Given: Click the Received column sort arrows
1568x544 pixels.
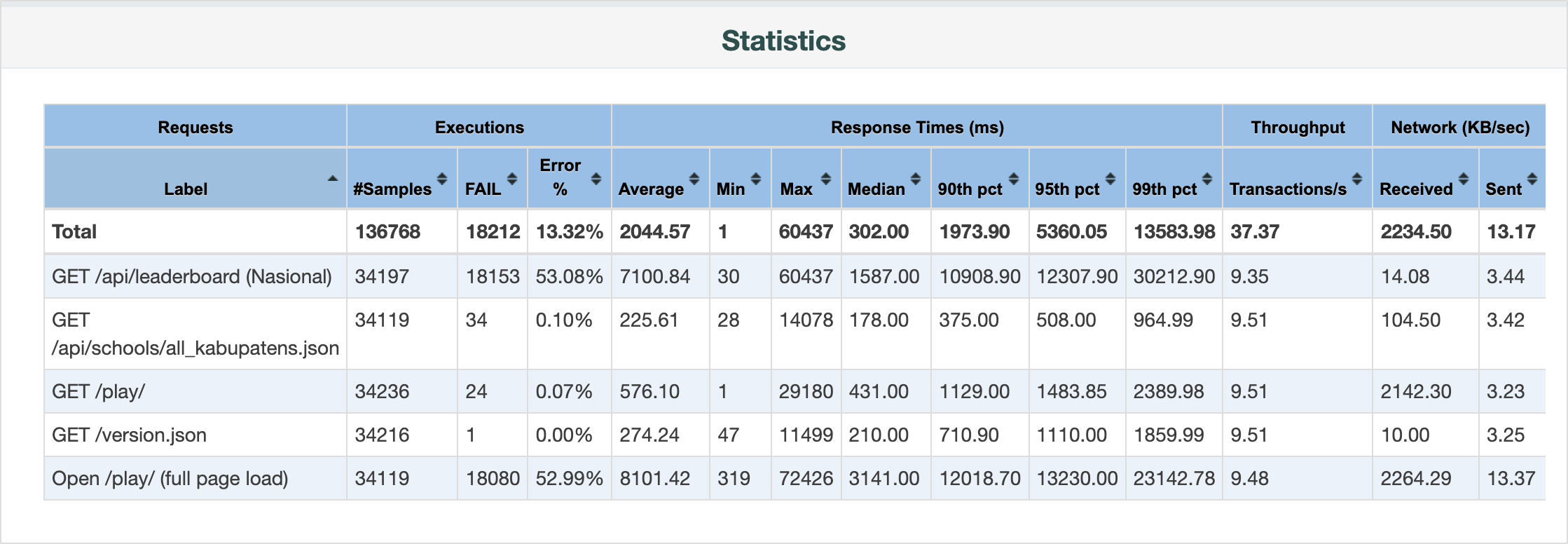Looking at the screenshot, I should point(1464,179).
